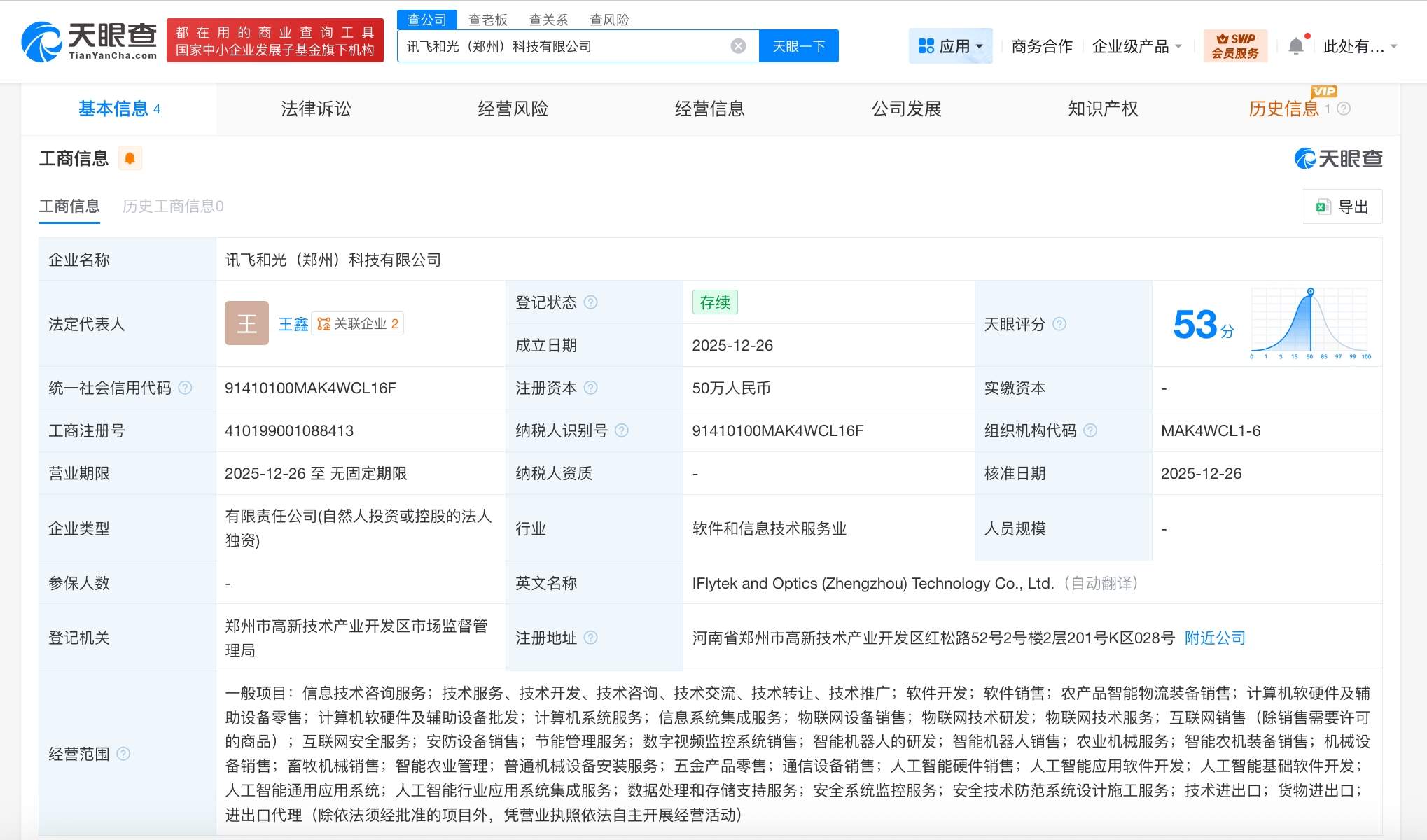Switch to the 法律诉讼 tab
The image size is (1427, 840).
(x=316, y=108)
